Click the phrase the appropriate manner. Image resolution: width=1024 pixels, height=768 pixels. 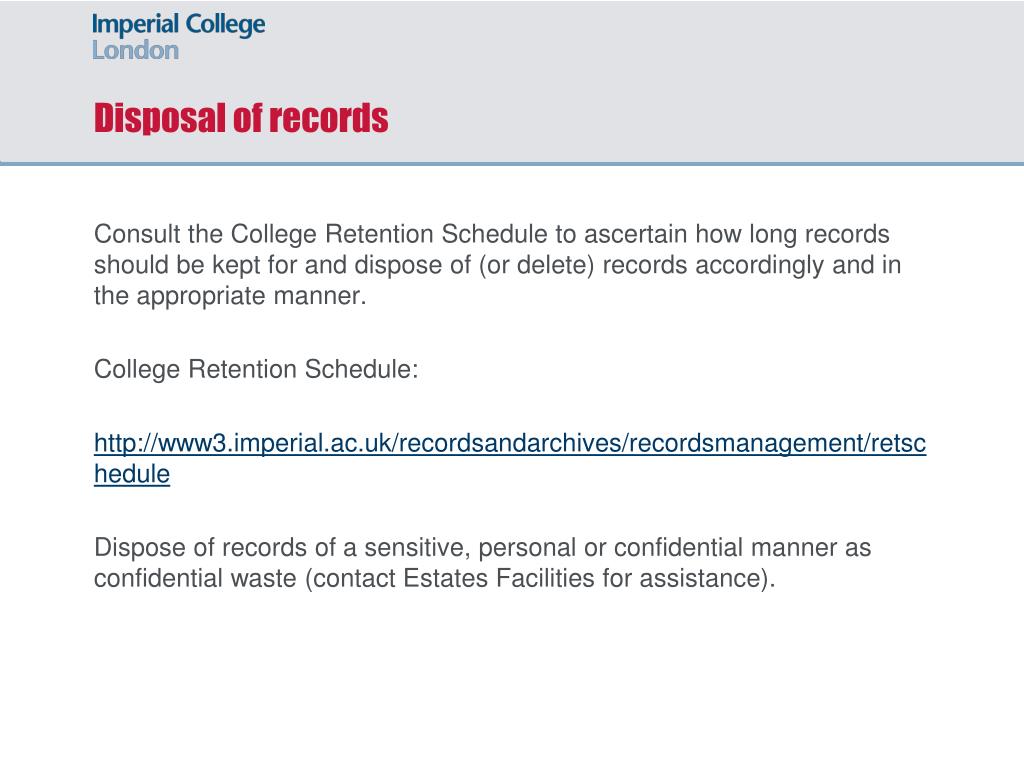pos(230,296)
